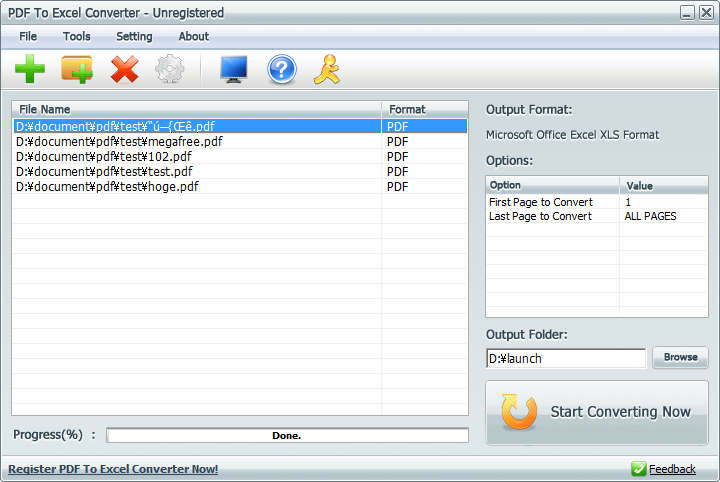Click the red X Remove File icon
The image size is (720, 482).
pos(124,69)
